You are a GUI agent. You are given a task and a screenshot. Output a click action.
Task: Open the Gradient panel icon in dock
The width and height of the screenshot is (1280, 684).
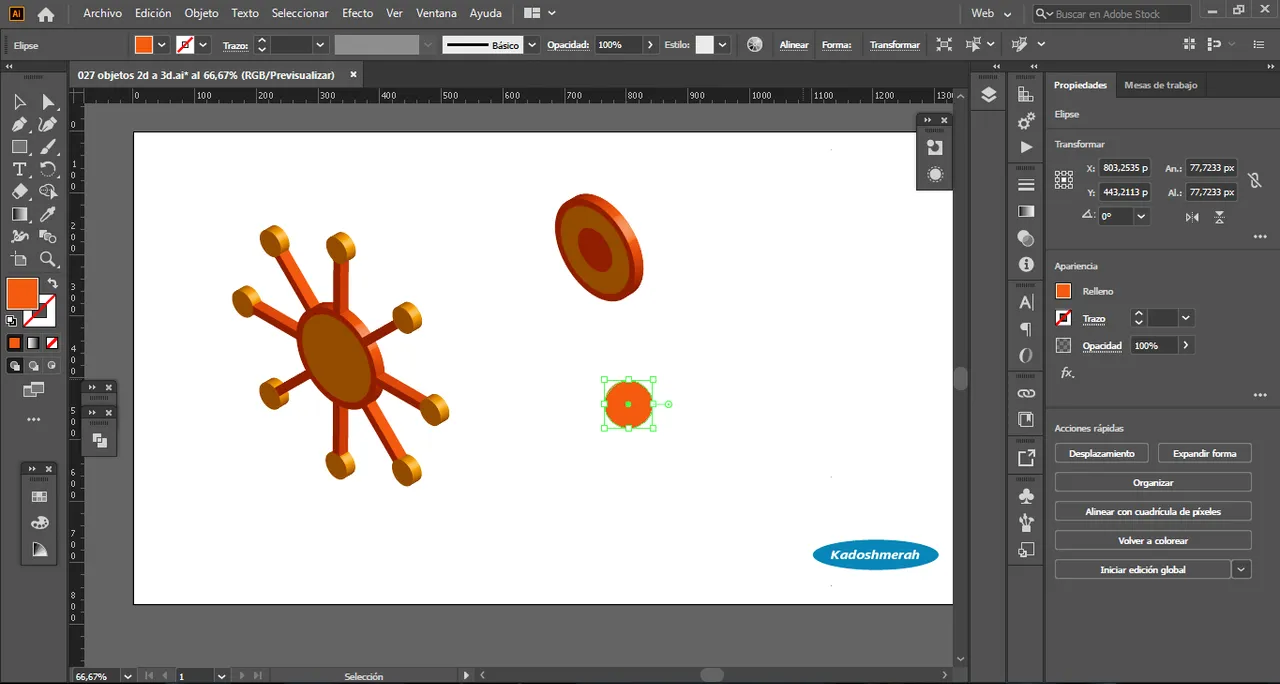point(1025,212)
